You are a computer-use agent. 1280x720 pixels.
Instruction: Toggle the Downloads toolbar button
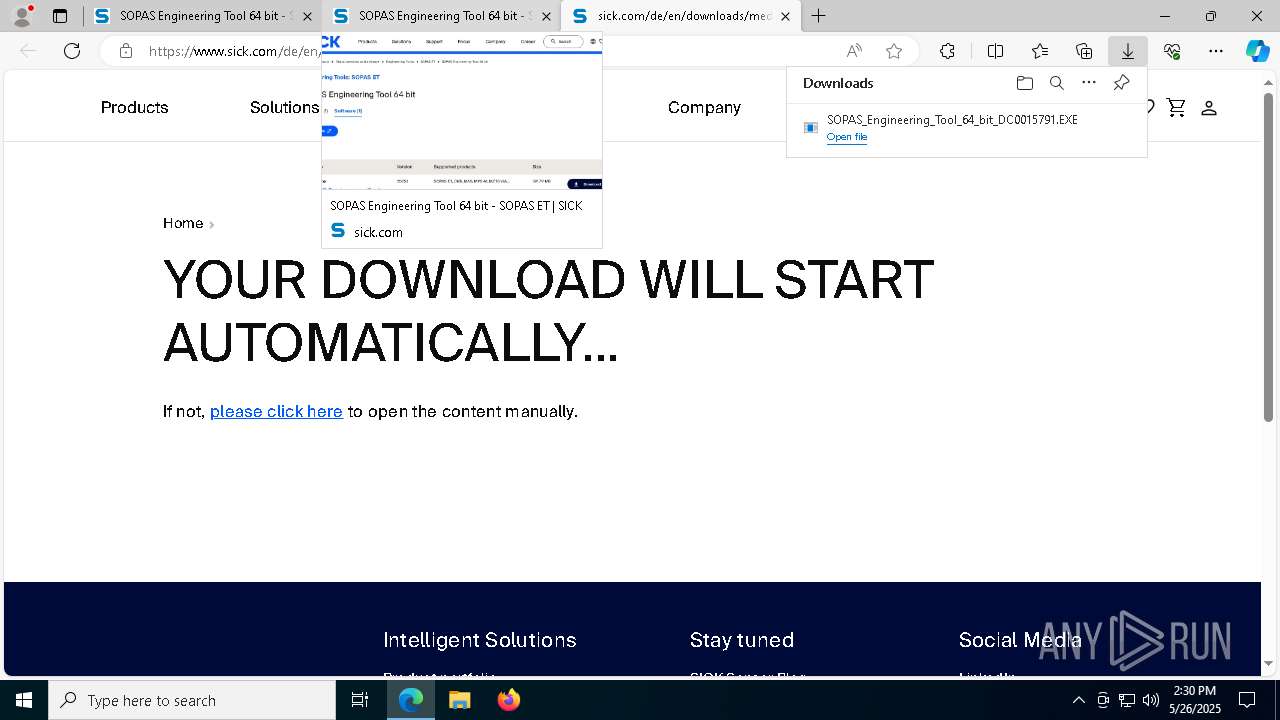tap(1127, 51)
